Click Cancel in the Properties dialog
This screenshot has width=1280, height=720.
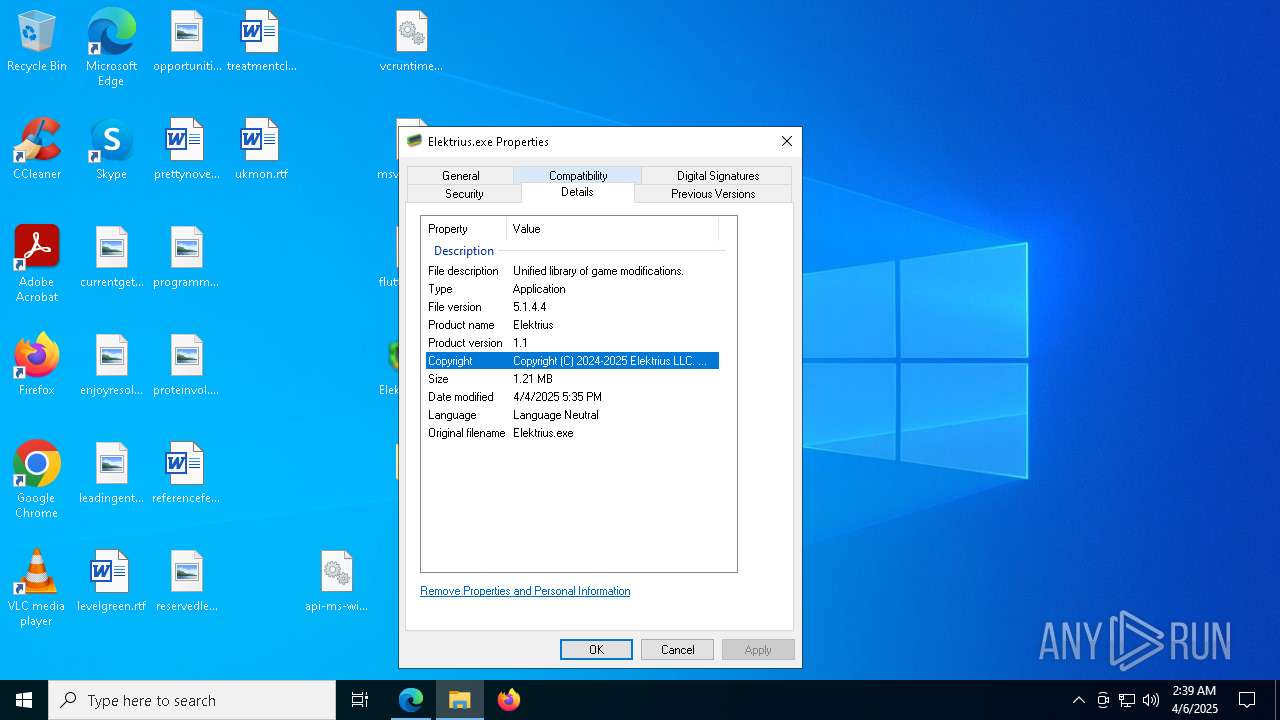pos(677,650)
